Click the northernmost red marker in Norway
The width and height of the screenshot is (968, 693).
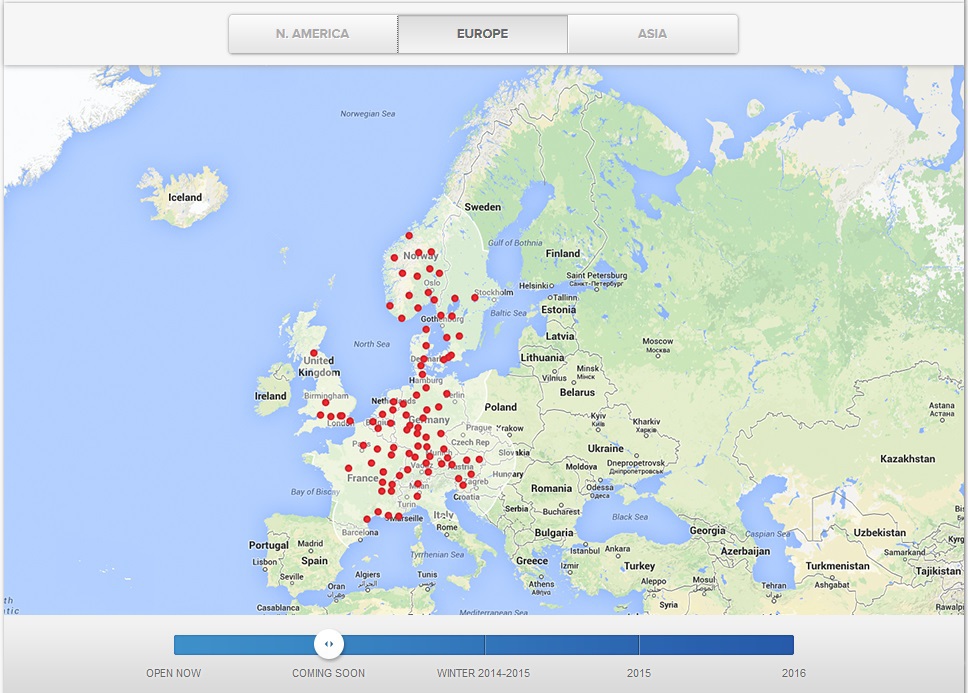pyautogui.click(x=409, y=236)
